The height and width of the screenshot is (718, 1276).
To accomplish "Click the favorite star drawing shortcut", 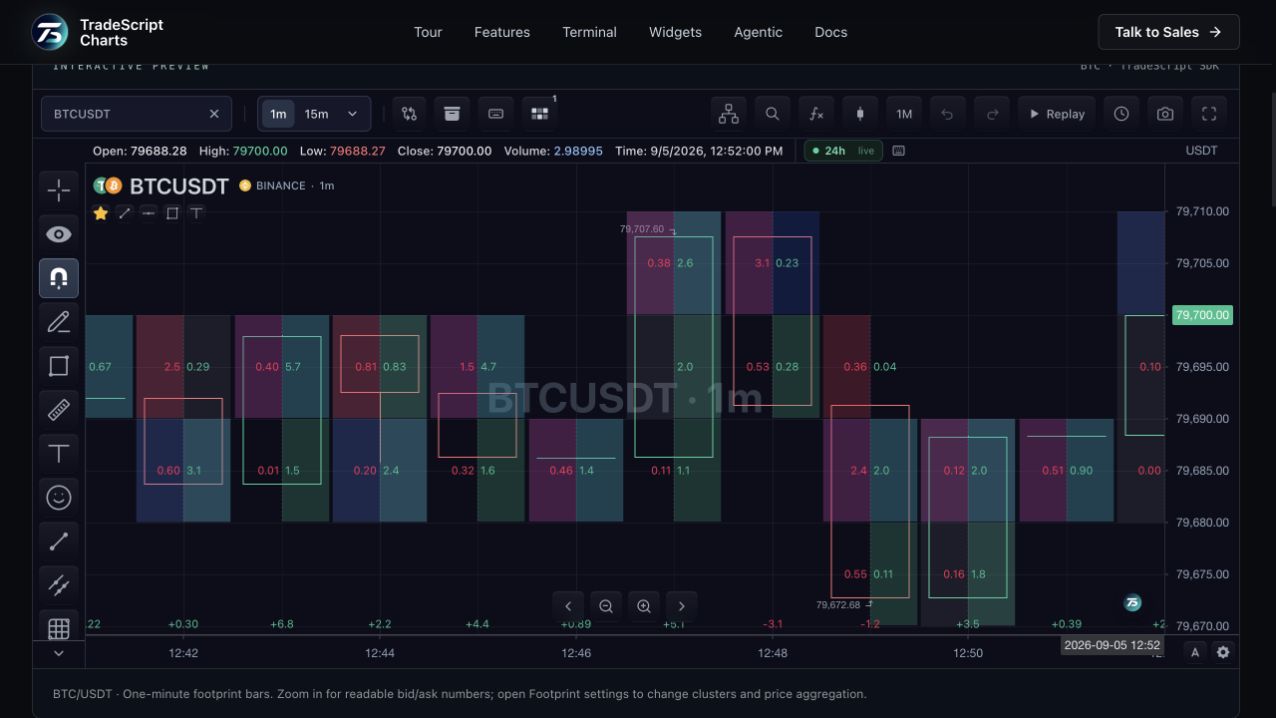I will click(x=100, y=213).
